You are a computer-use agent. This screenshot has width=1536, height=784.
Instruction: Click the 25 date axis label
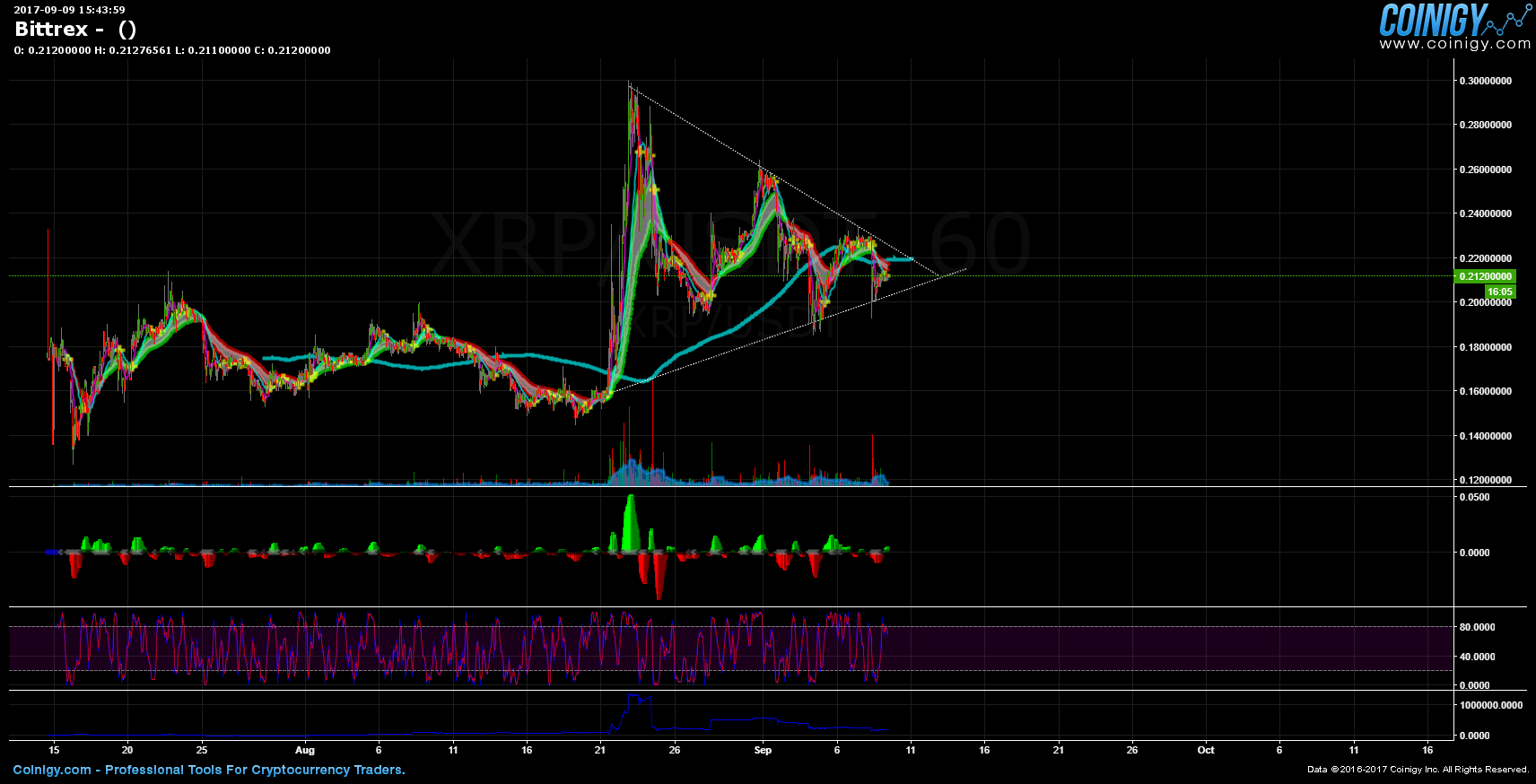pos(202,750)
